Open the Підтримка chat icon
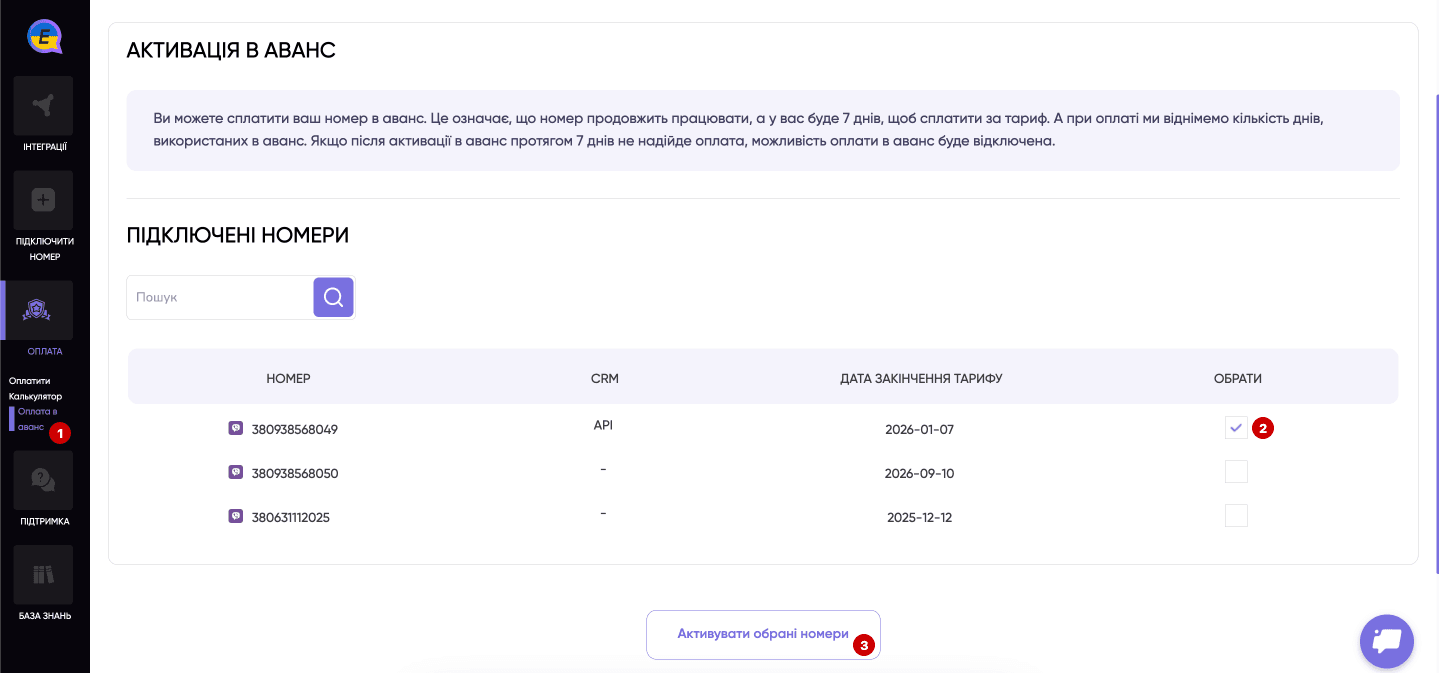The height and width of the screenshot is (673, 1439). pyautogui.click(x=44, y=480)
